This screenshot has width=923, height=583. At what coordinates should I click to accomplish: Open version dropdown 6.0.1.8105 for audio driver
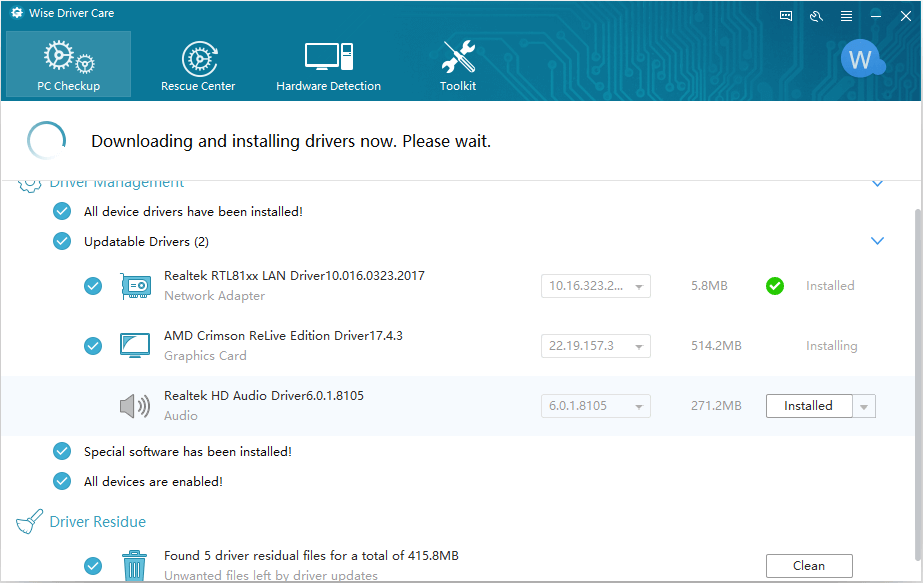click(x=596, y=406)
